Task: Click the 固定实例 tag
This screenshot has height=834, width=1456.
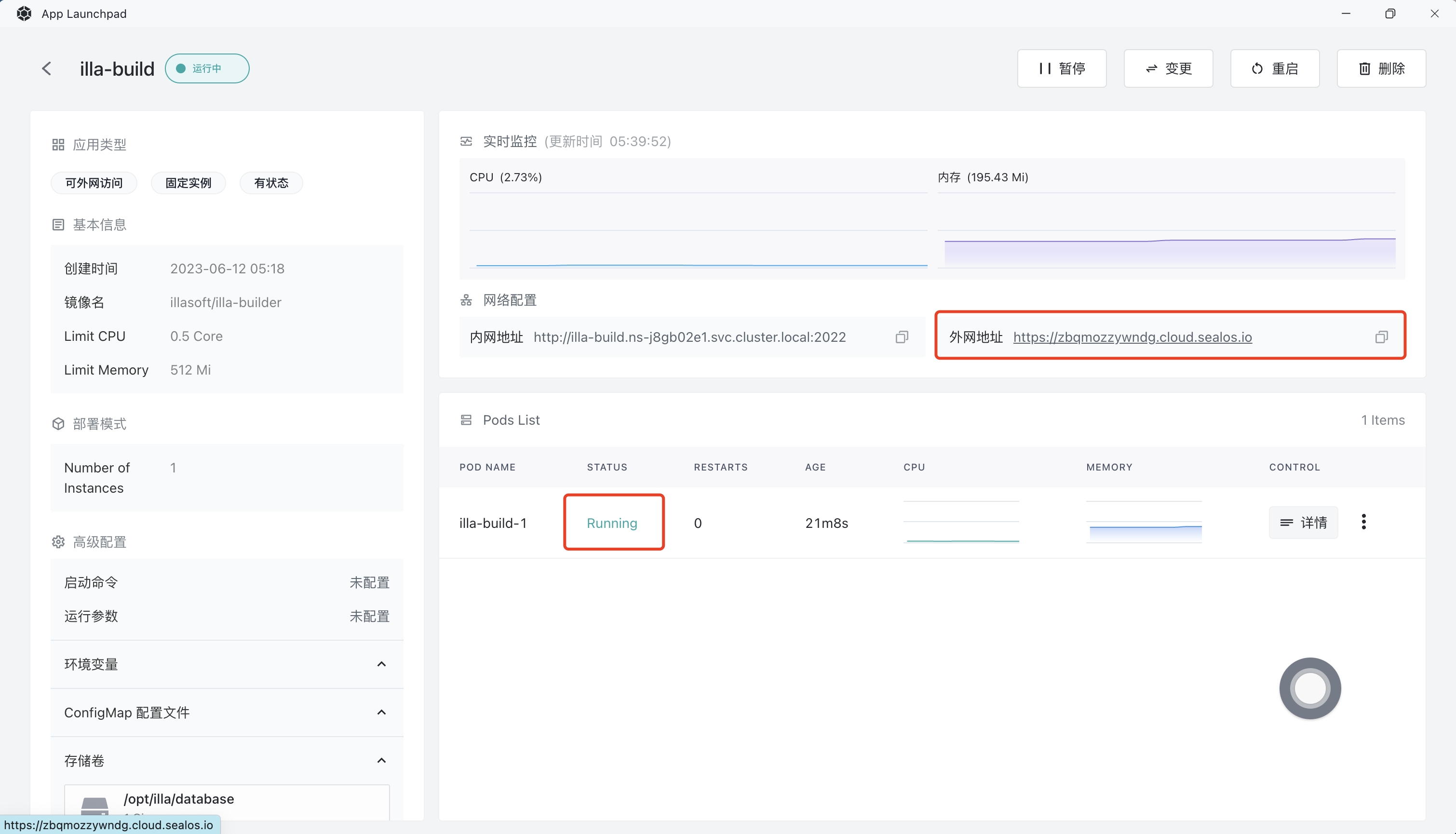Action: coord(188,183)
